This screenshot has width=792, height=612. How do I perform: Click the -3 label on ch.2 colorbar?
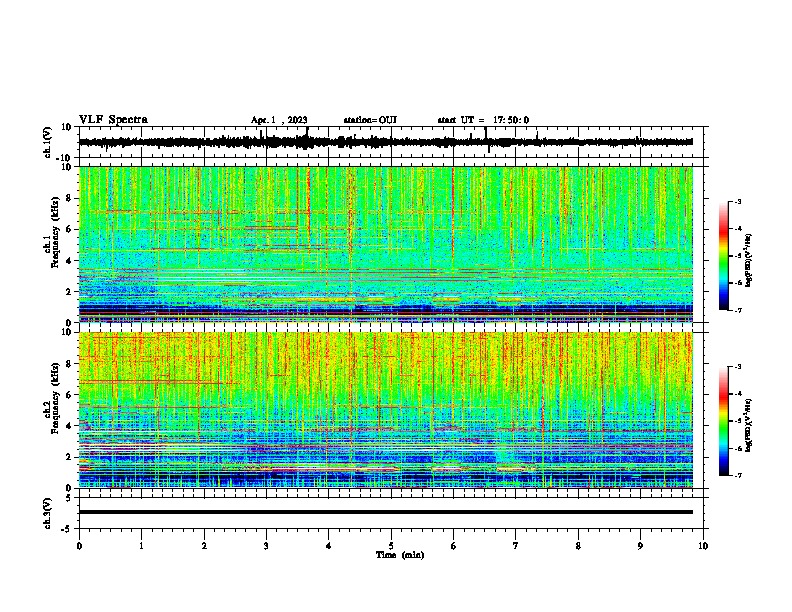pyautogui.click(x=738, y=367)
